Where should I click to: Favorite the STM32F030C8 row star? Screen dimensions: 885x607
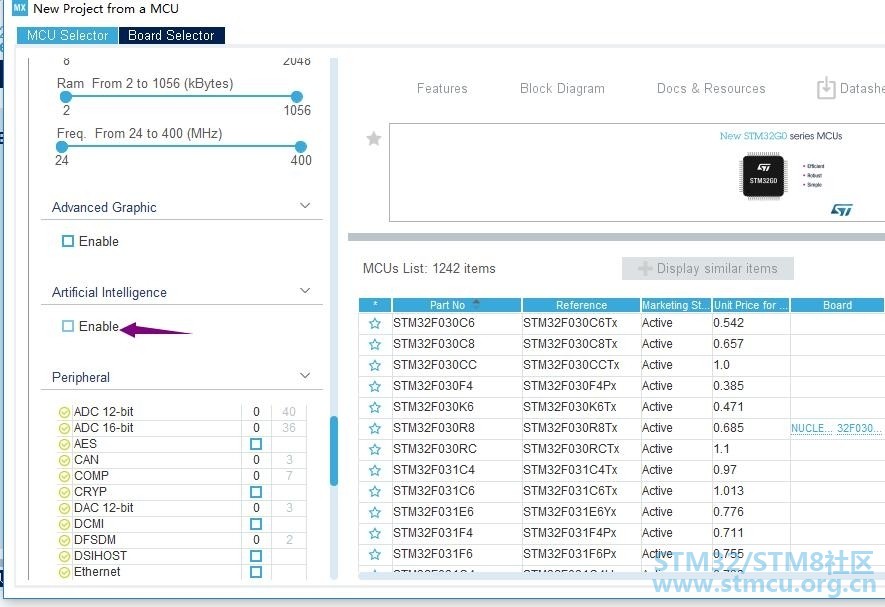[x=374, y=344]
